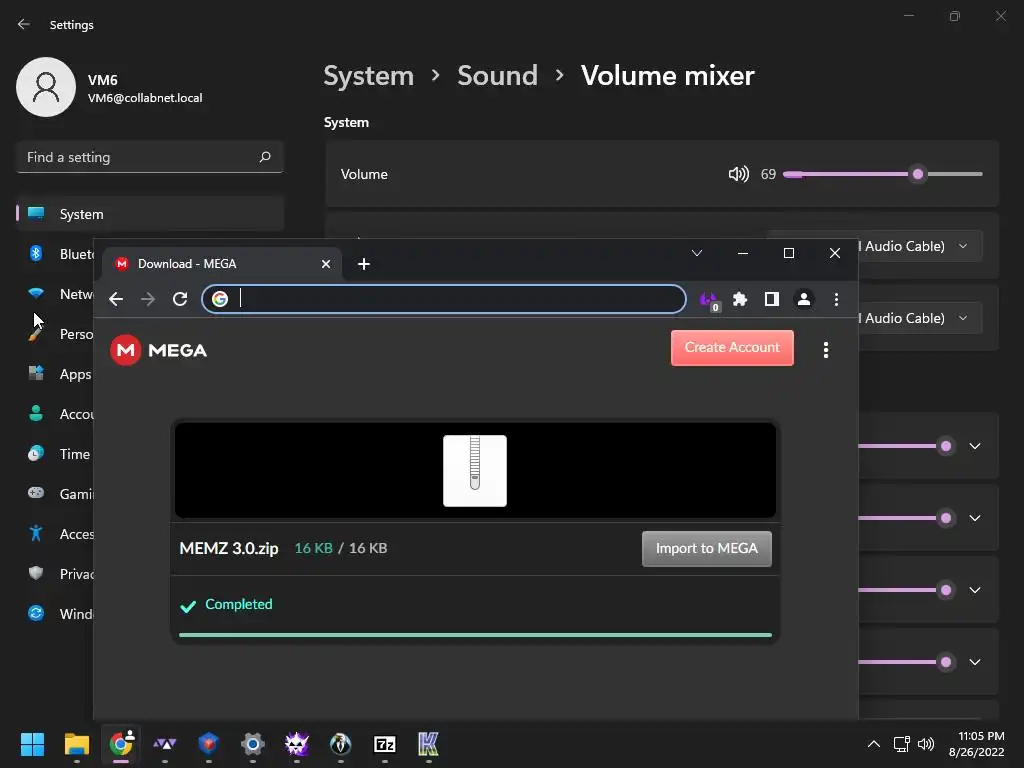1024x768 pixels.
Task: Click the search magnifier icon in Settings
Action: [265, 157]
